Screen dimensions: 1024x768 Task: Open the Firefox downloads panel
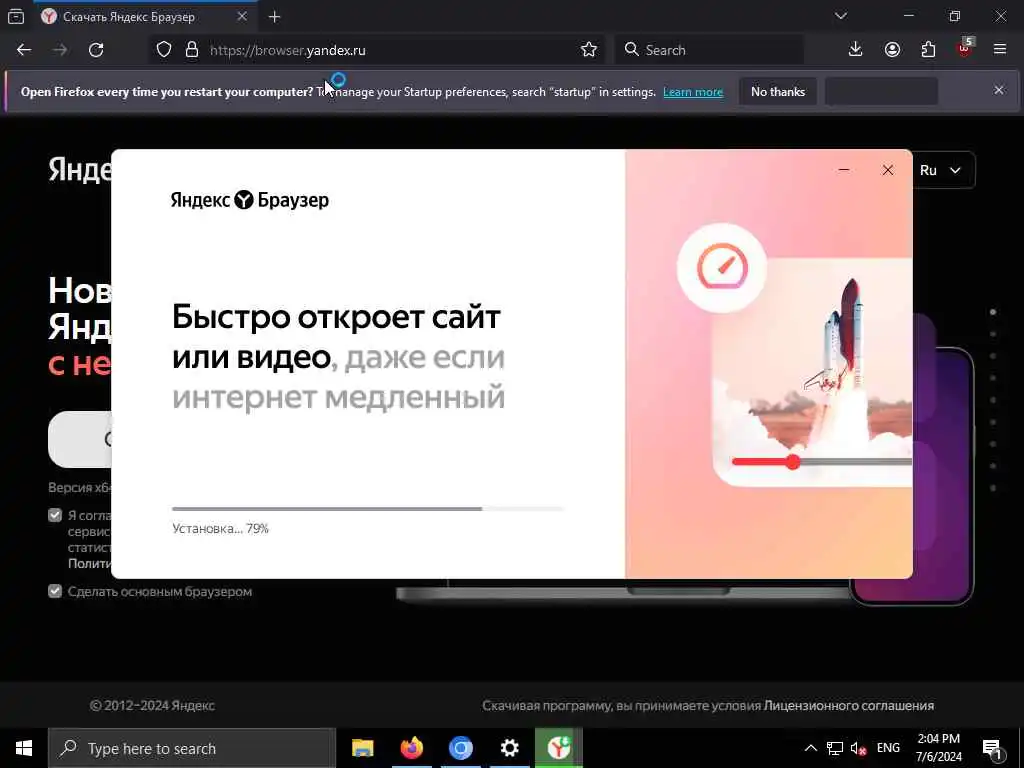coord(855,50)
